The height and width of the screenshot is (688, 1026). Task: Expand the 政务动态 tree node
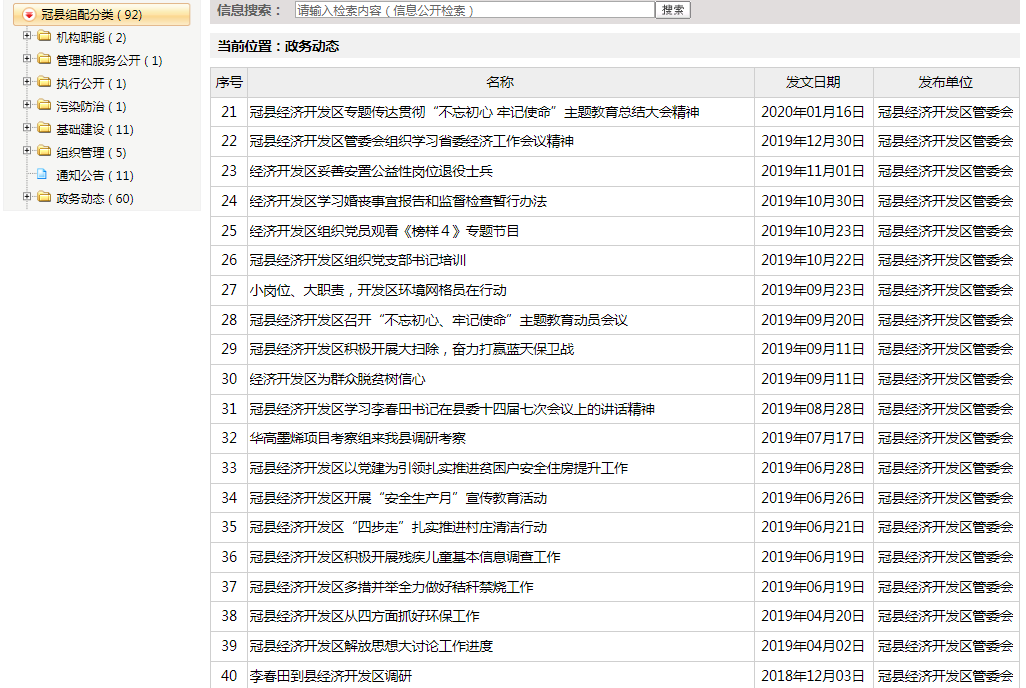[27, 196]
